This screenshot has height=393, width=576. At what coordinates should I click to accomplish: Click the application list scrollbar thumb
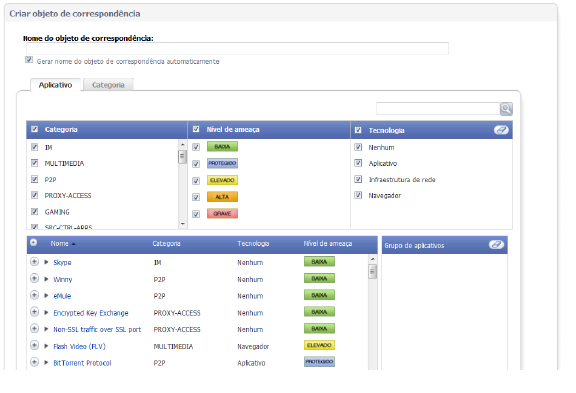(372, 272)
